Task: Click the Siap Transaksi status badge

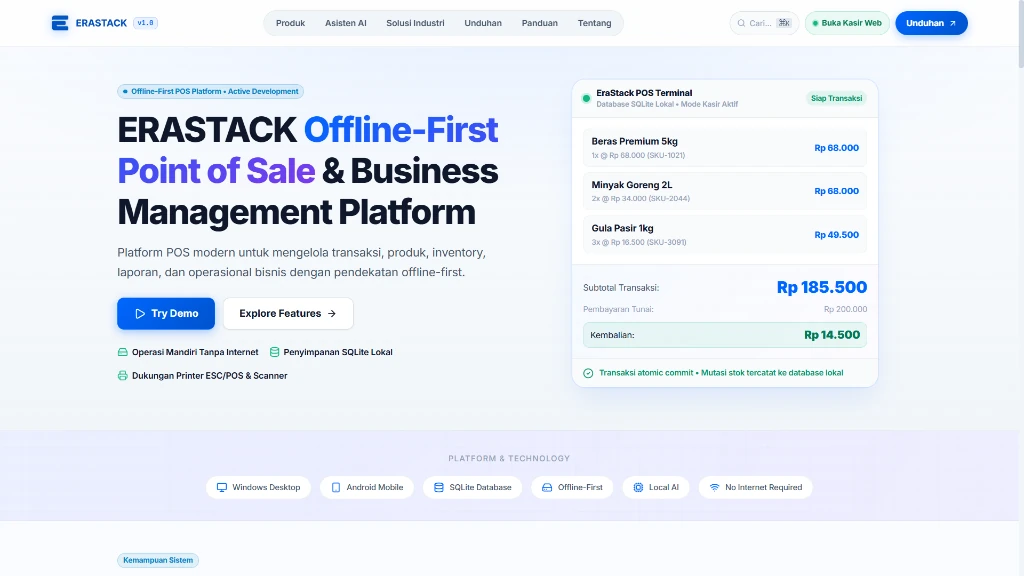Action: pos(837,98)
